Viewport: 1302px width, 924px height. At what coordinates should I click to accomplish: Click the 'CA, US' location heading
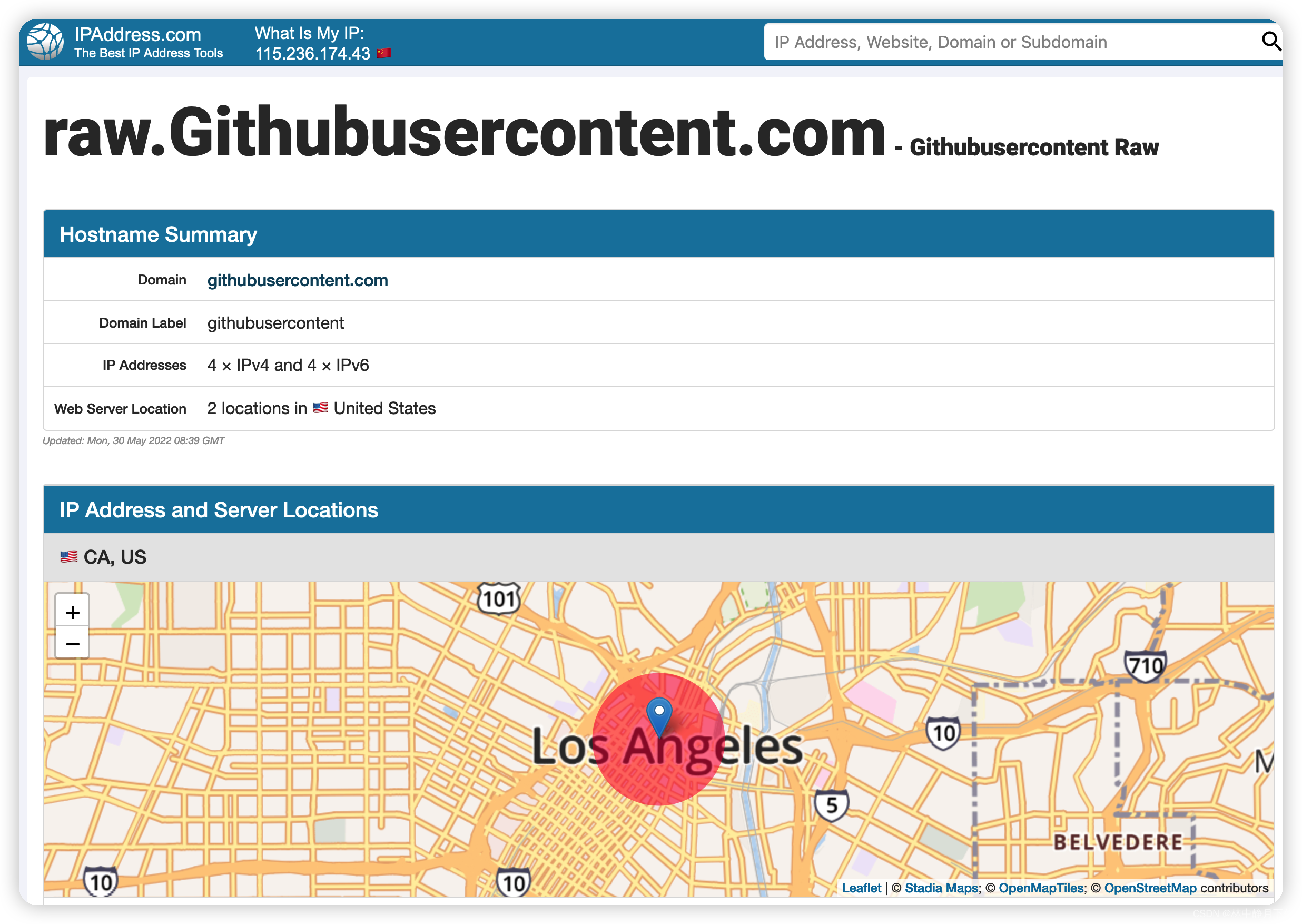(x=115, y=557)
